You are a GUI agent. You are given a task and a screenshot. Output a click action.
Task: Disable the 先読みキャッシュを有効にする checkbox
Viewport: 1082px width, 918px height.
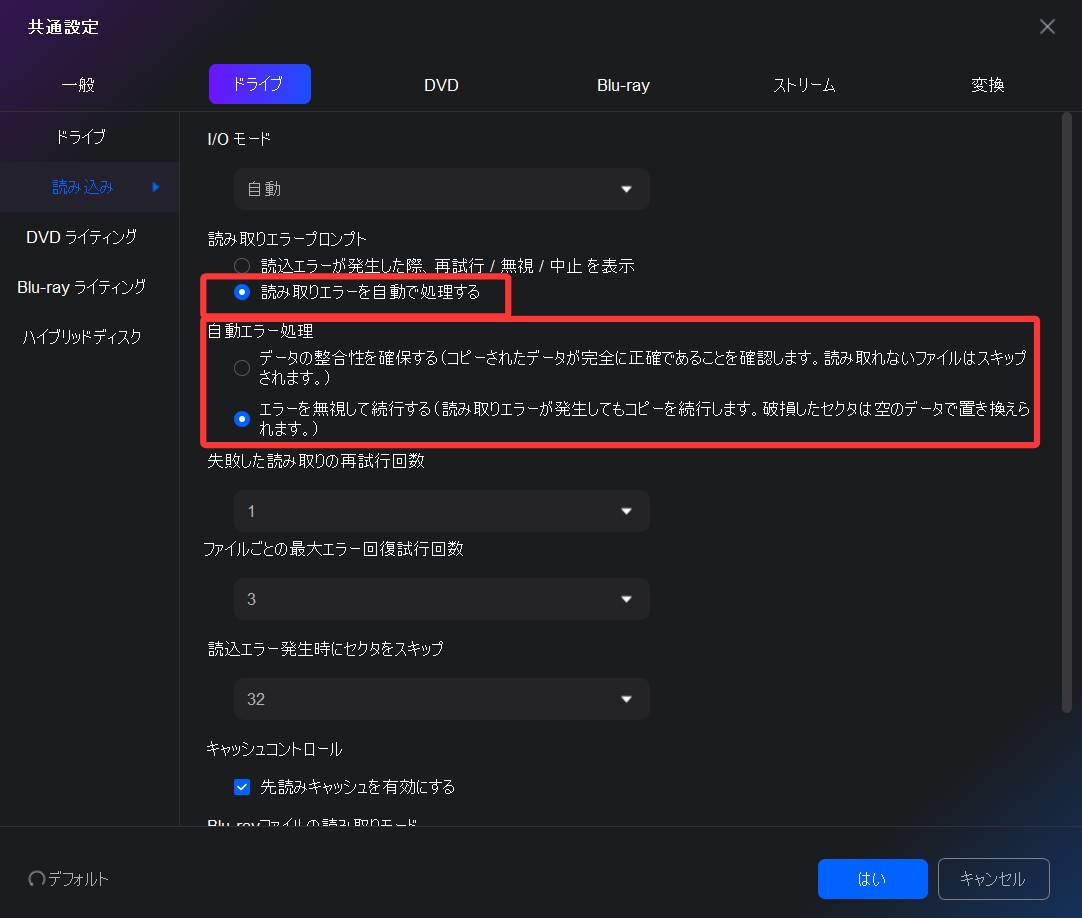(242, 787)
